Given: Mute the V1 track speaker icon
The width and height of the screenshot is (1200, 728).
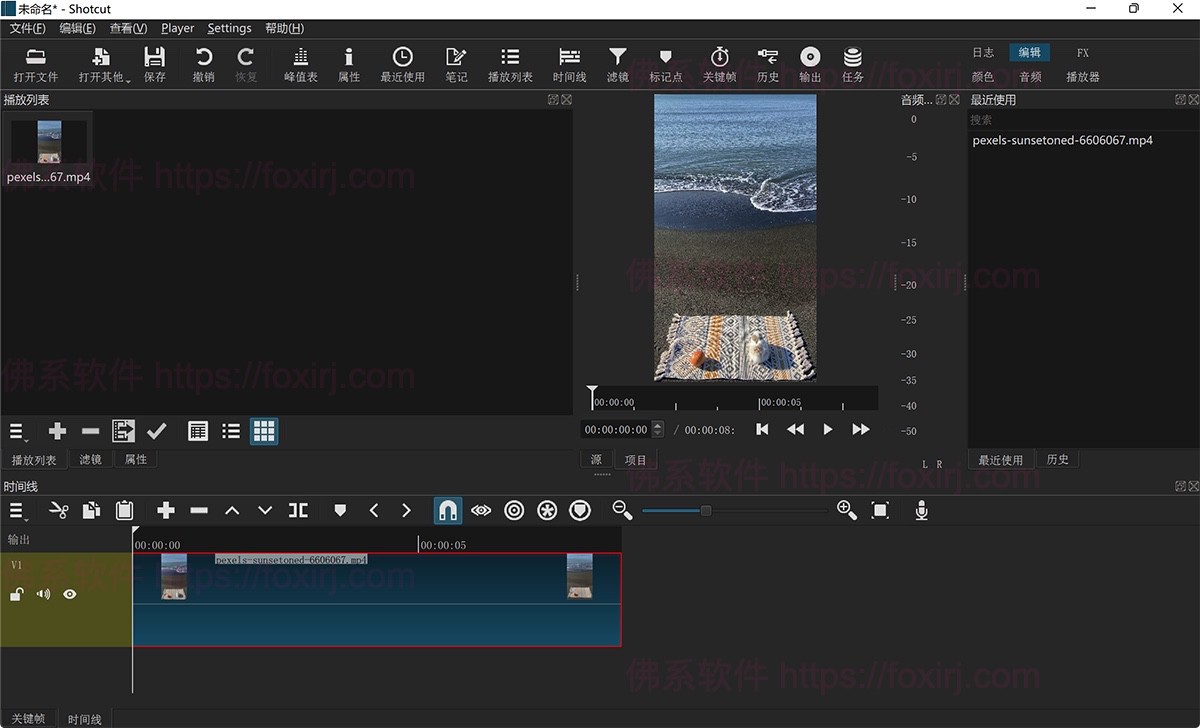Looking at the screenshot, I should 41,594.
